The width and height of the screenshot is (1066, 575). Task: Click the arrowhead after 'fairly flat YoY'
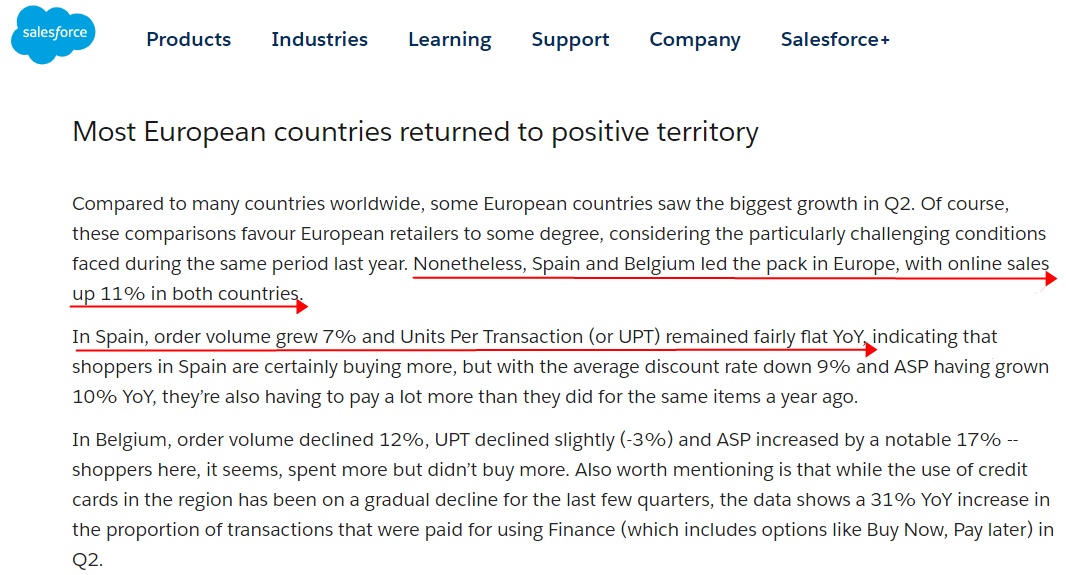[870, 350]
